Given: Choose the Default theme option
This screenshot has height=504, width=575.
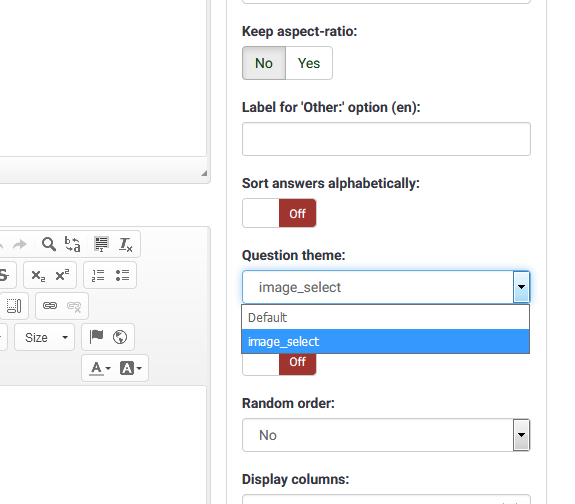Looking at the screenshot, I should [x=385, y=317].
